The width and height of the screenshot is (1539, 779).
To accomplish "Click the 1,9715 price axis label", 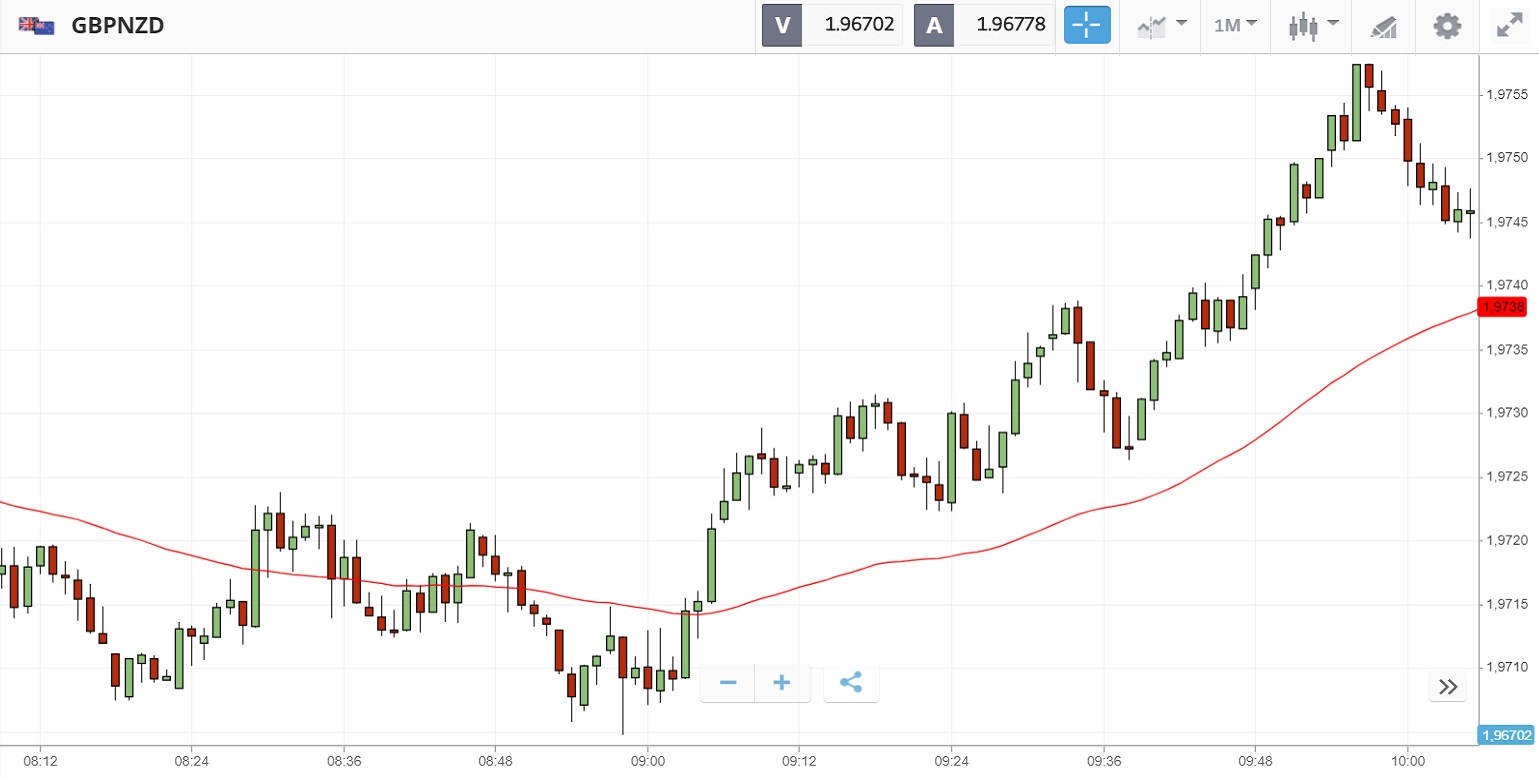I will [1505, 604].
